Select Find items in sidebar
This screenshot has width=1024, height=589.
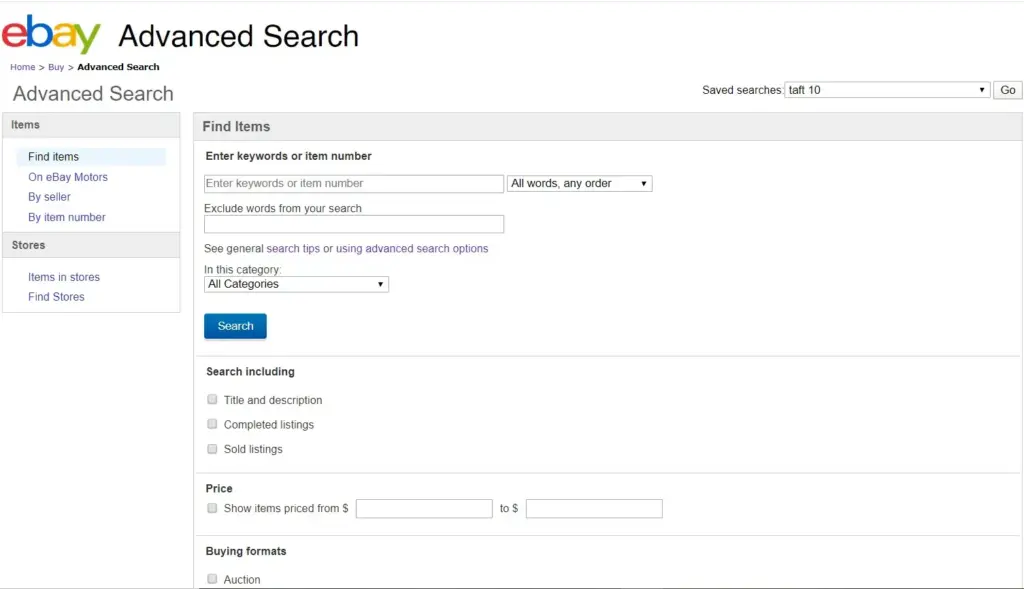tap(54, 157)
